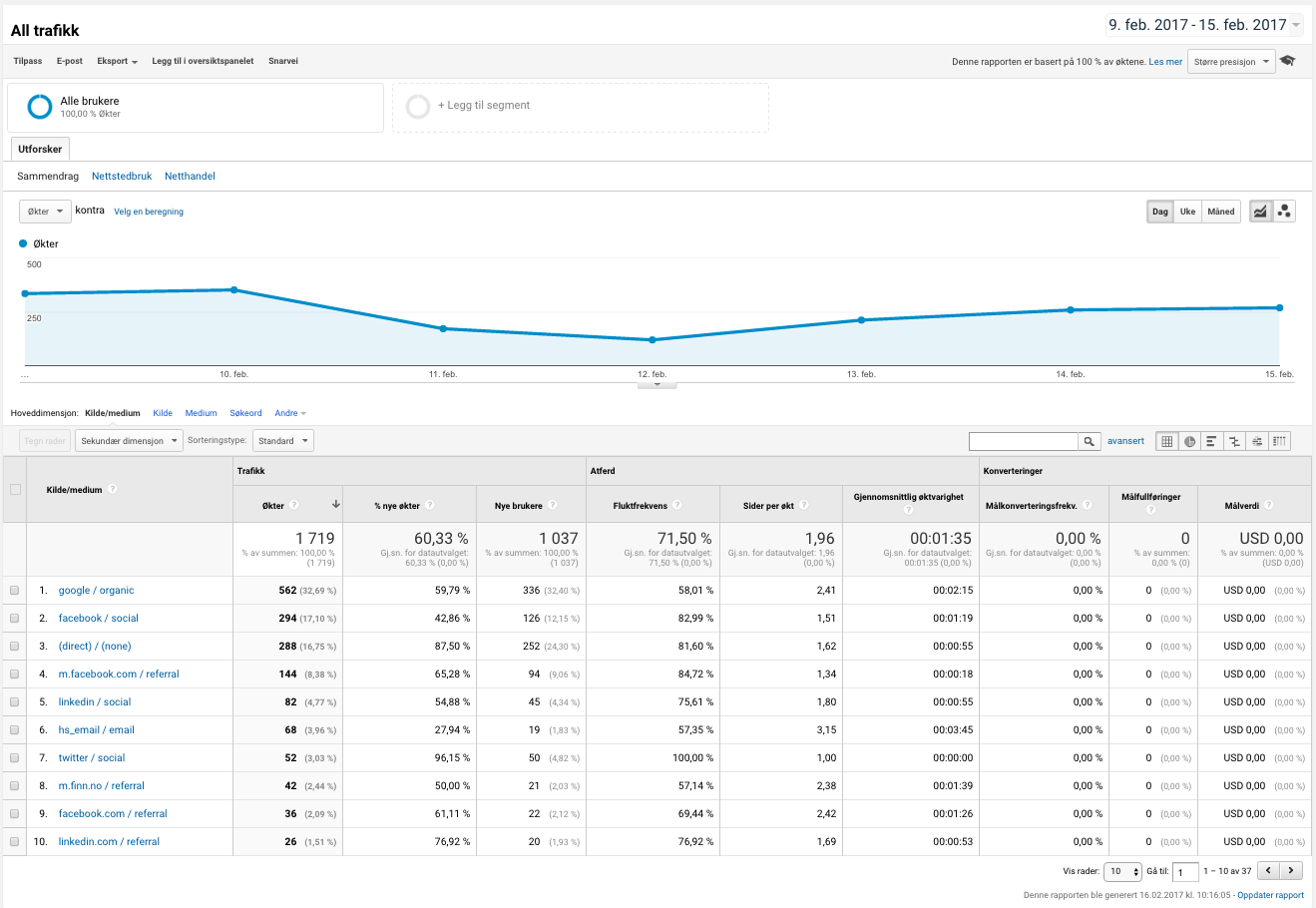The image size is (1316, 908).
Task: Go to previous page of table rows
Action: pyautogui.click(x=1268, y=871)
